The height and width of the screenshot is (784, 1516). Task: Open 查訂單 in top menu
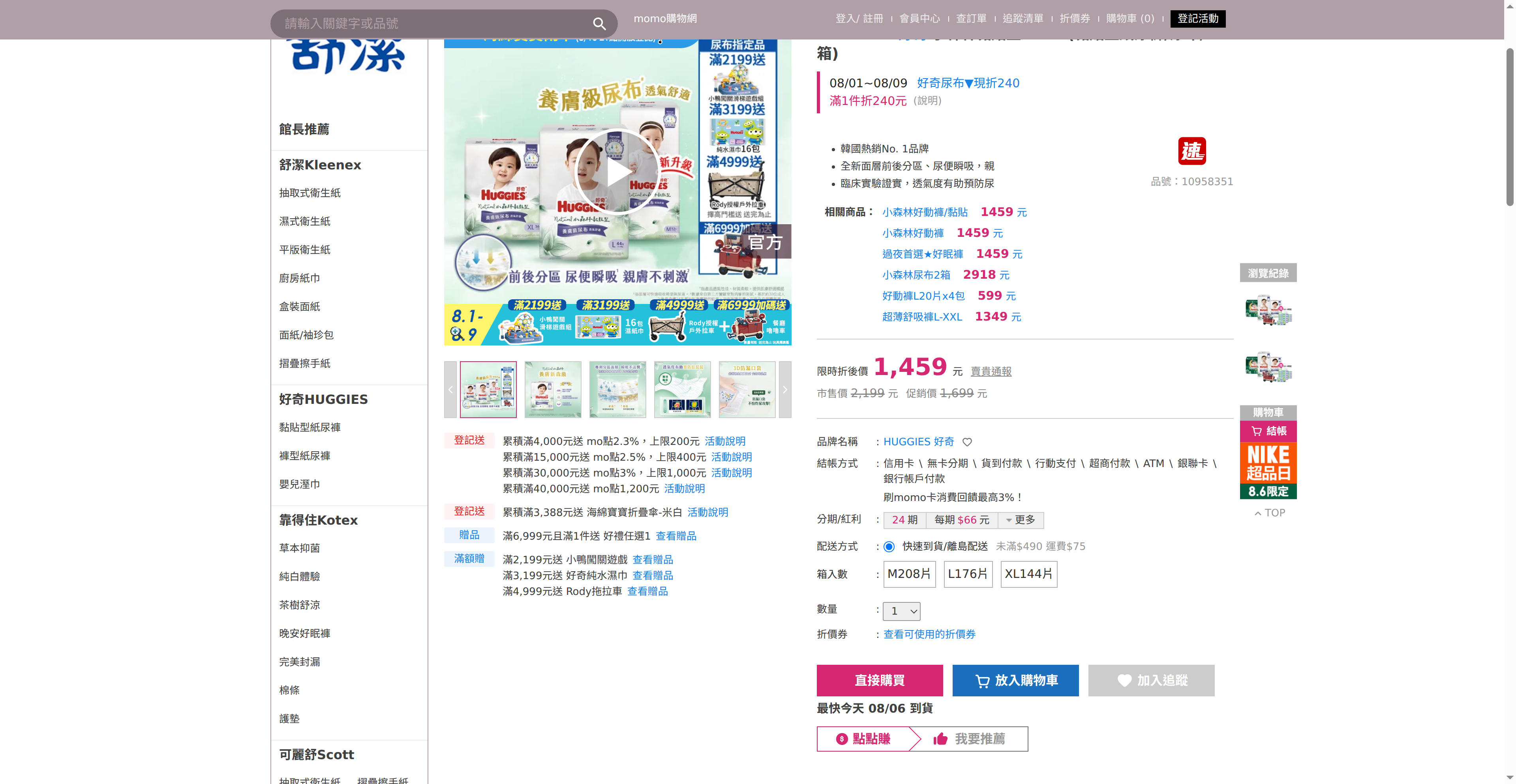pyautogui.click(x=971, y=19)
